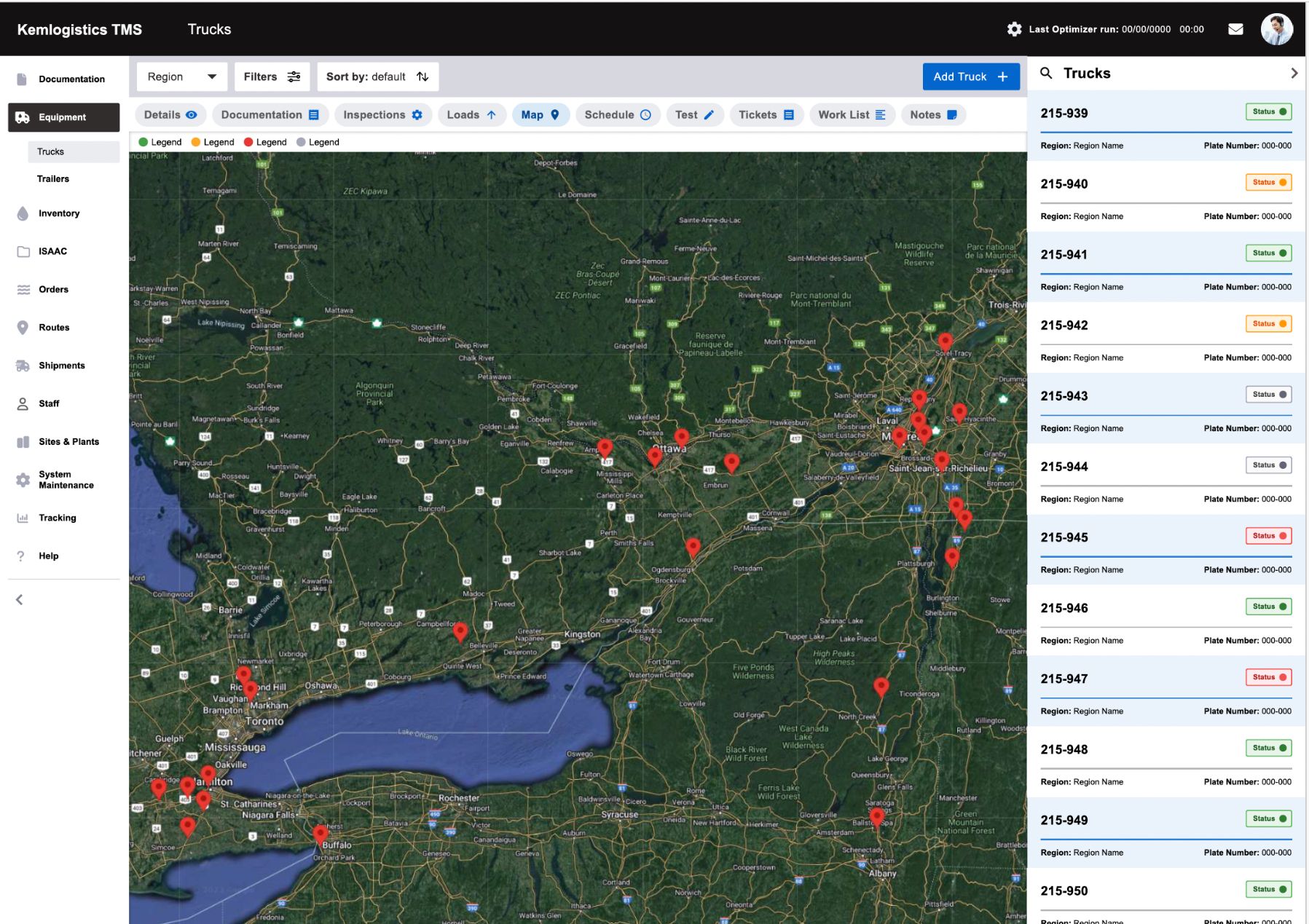
Task: Open the Loads tab
Action: coord(472,115)
